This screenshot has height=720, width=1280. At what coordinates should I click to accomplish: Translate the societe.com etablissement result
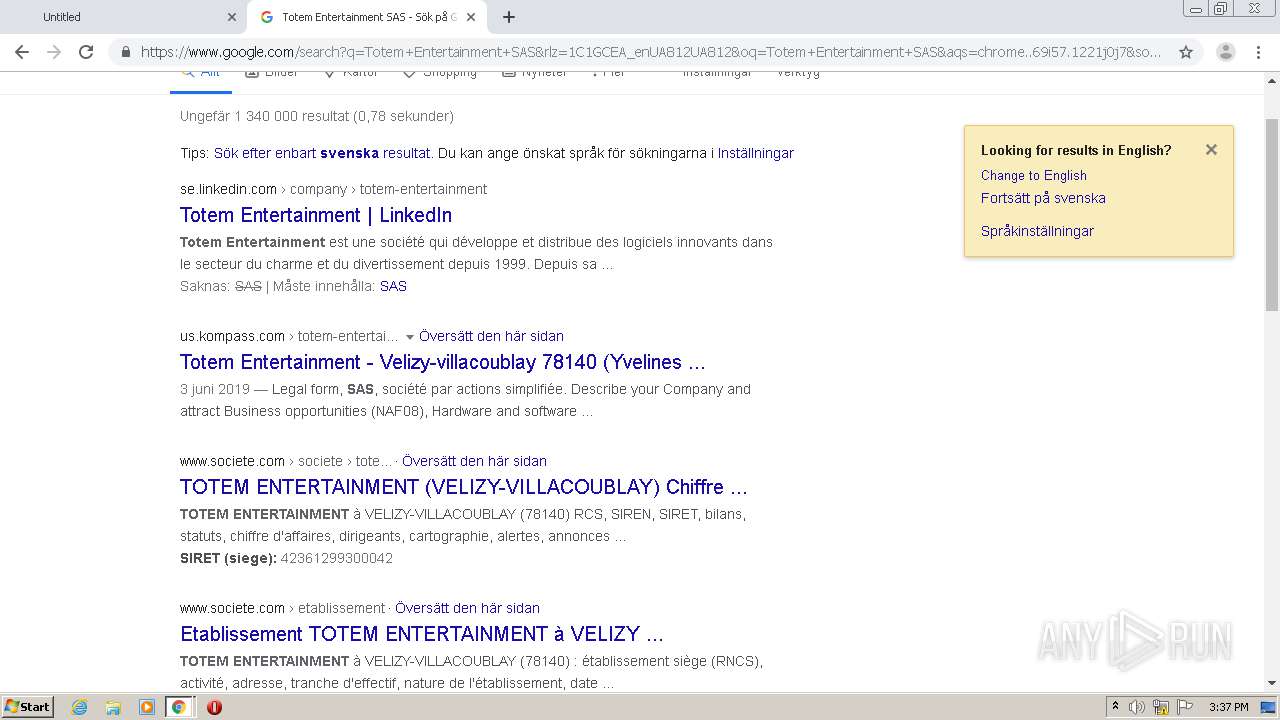click(x=467, y=608)
